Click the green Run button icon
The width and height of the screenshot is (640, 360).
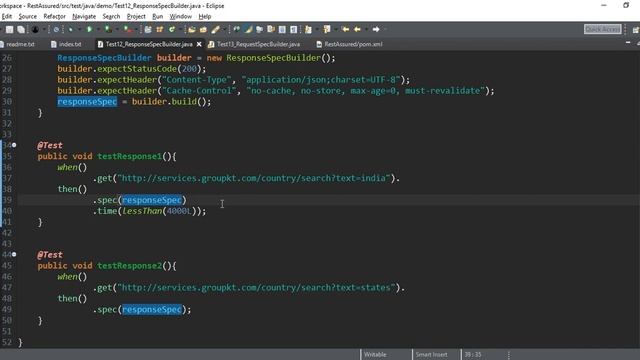[89, 29]
